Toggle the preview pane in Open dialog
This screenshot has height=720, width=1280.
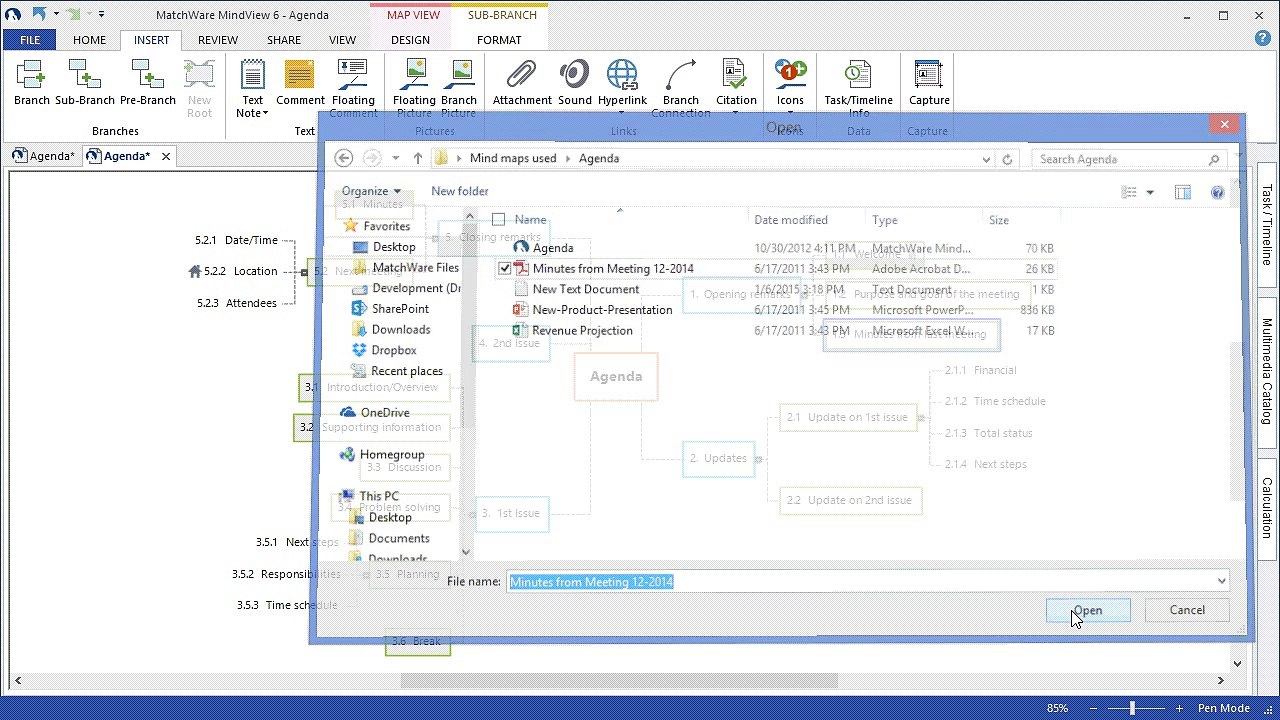point(1183,192)
